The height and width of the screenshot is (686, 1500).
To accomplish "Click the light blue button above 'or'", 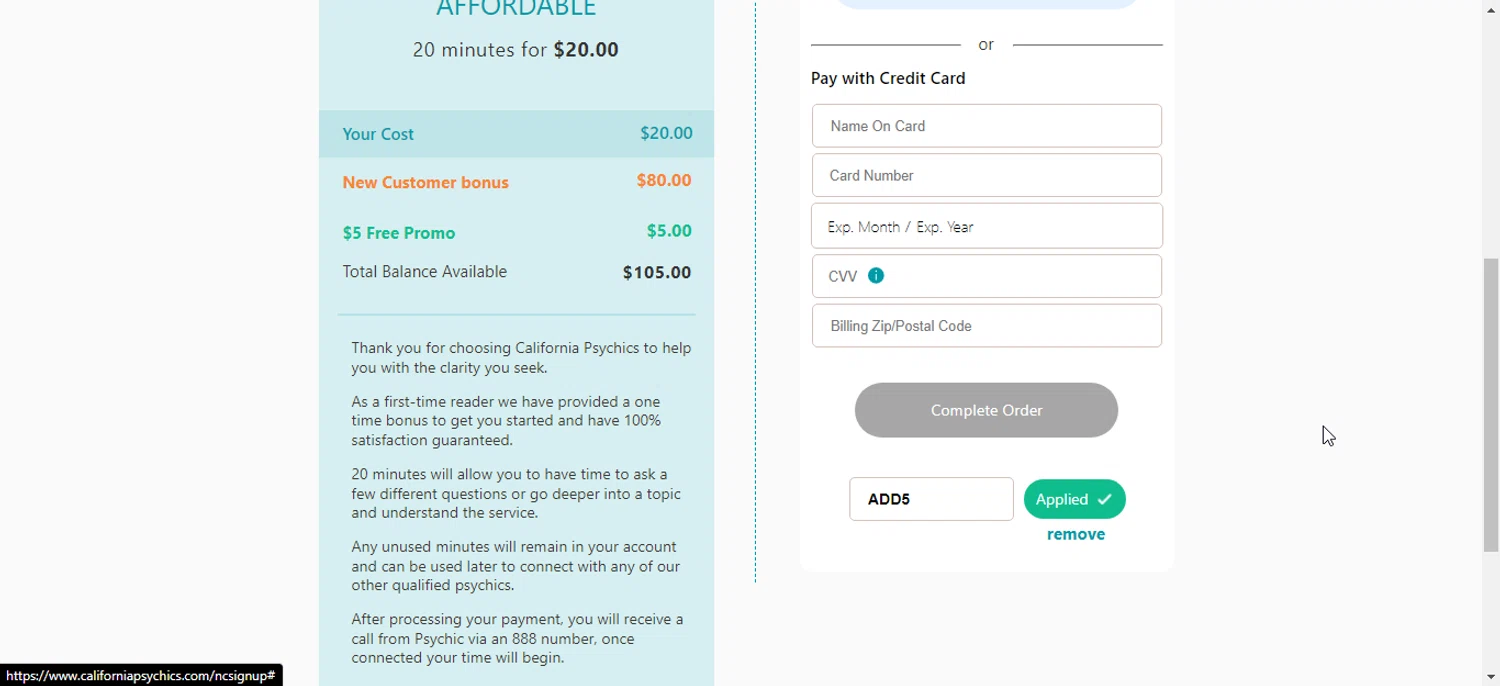I will point(986,3).
